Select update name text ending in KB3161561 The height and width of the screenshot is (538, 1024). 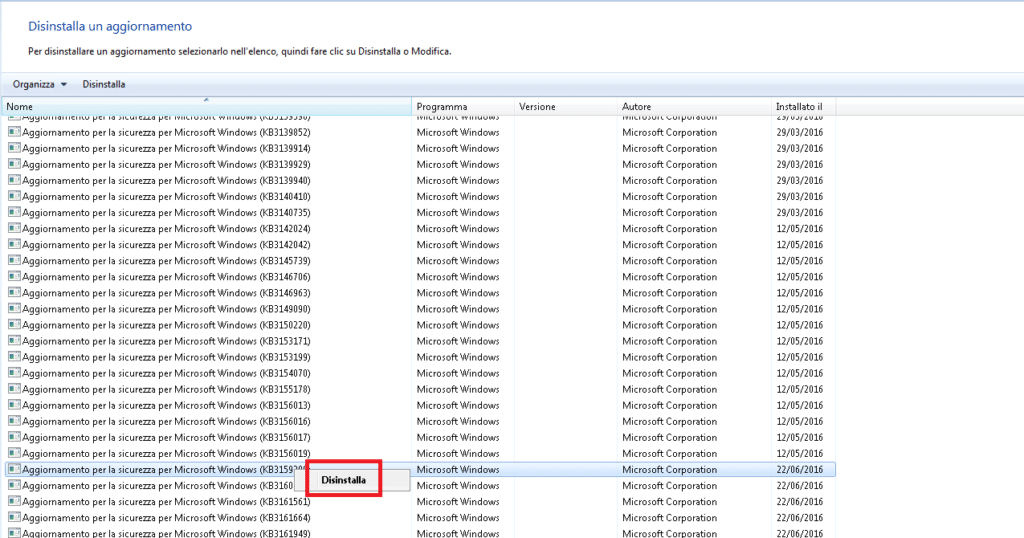click(x=167, y=501)
